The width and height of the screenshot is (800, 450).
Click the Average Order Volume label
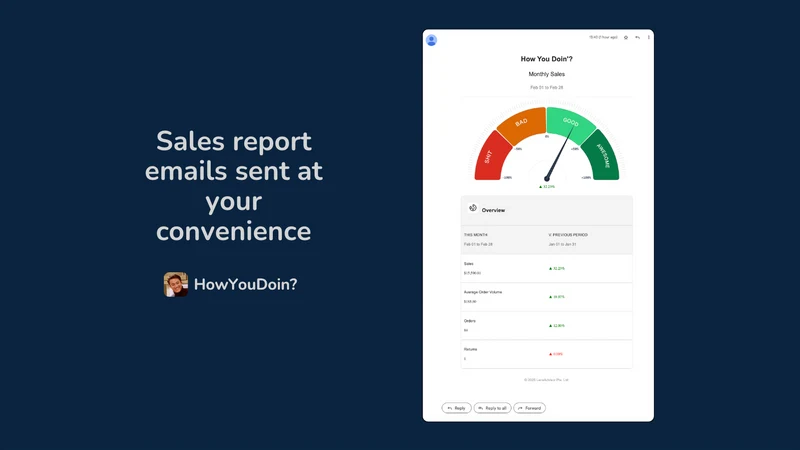[x=483, y=292]
